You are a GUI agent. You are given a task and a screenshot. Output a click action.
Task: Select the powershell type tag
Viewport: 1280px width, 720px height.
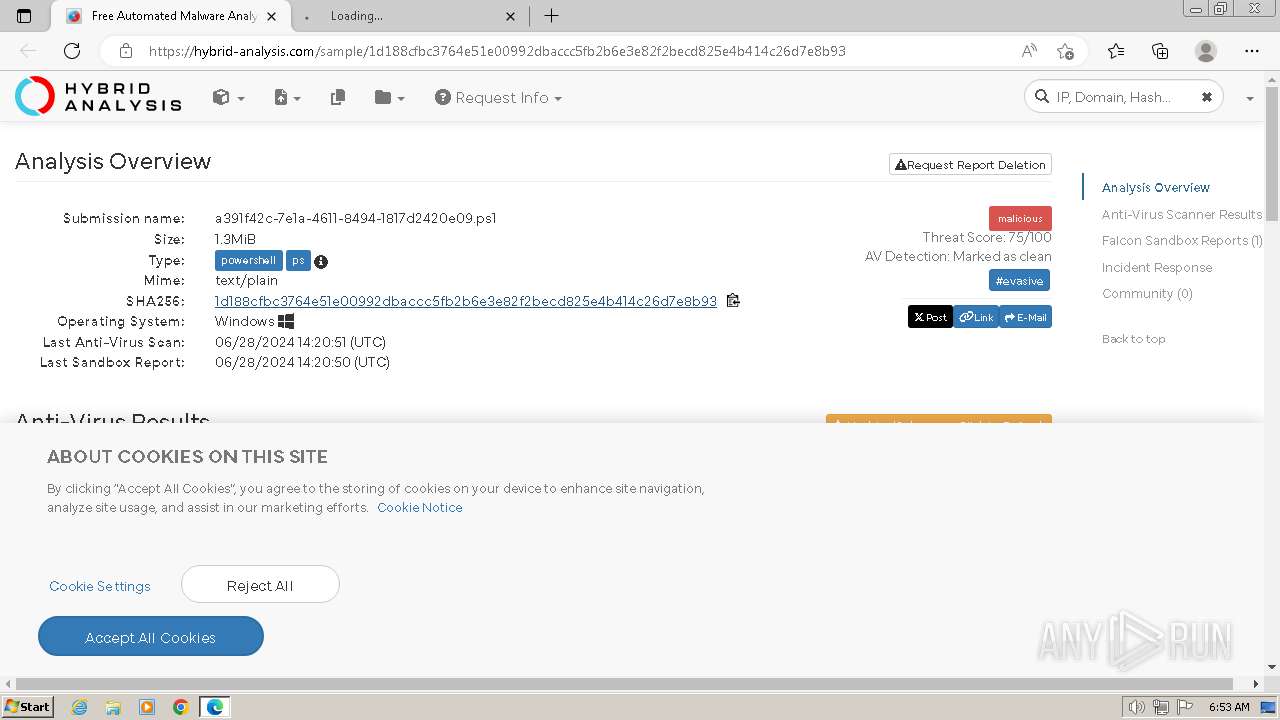[x=248, y=260]
